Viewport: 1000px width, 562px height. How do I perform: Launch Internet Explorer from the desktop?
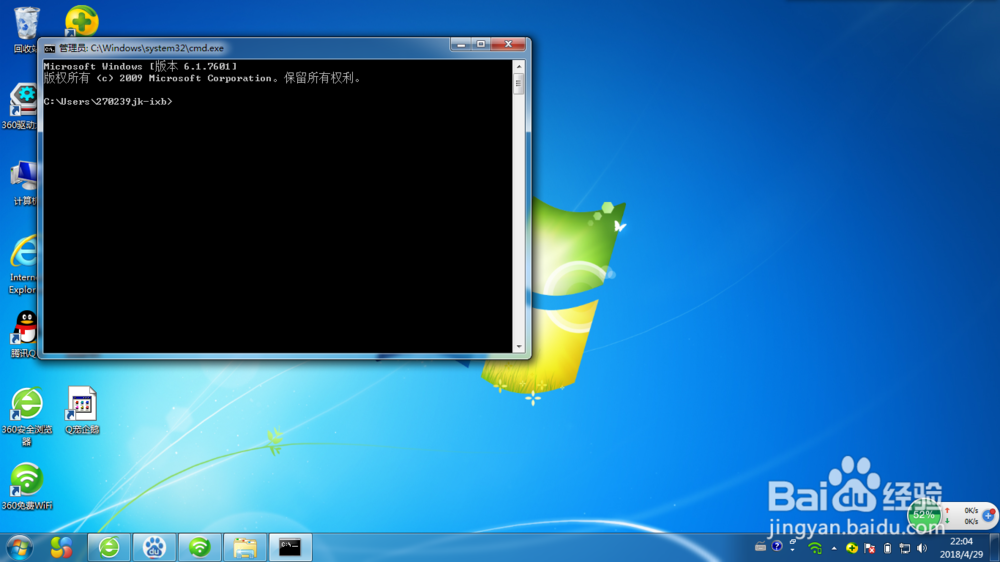pos(24,264)
